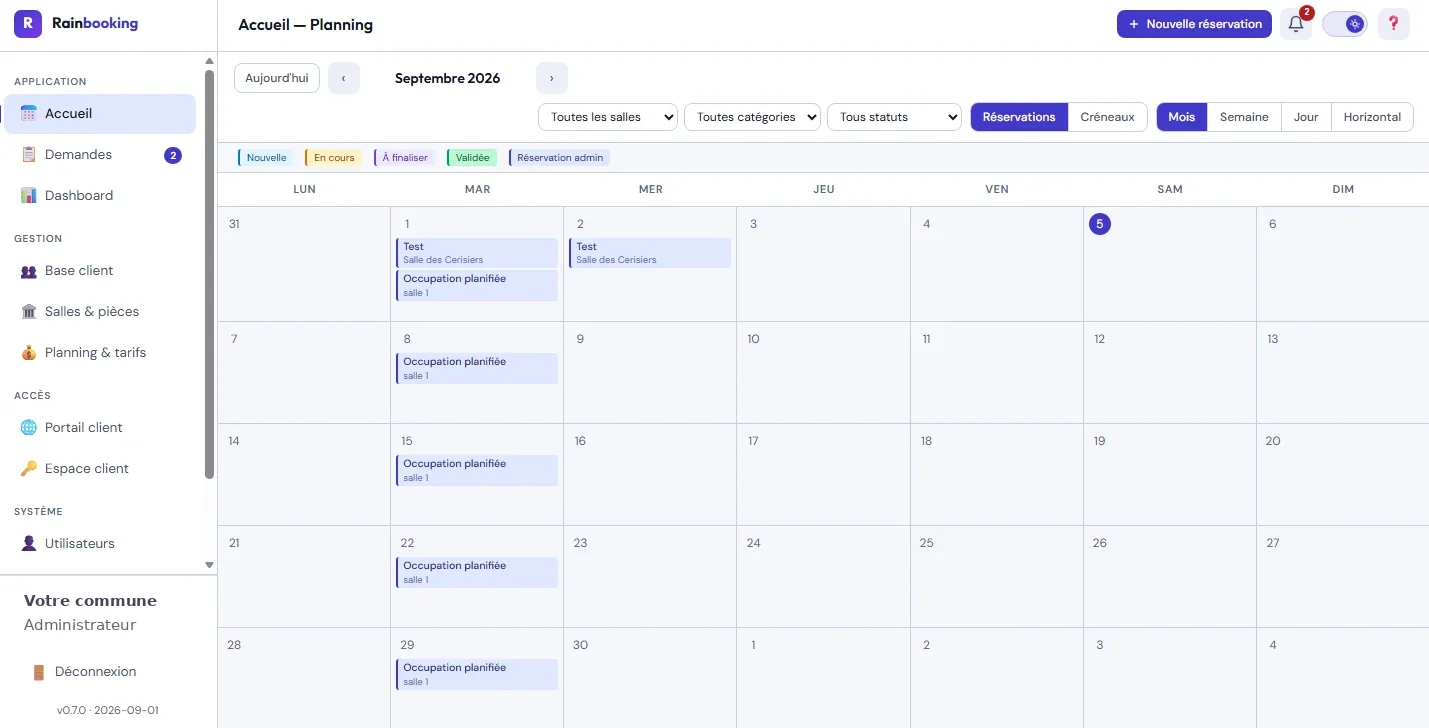Open Occupation planifiée event on September 29

(x=477, y=675)
